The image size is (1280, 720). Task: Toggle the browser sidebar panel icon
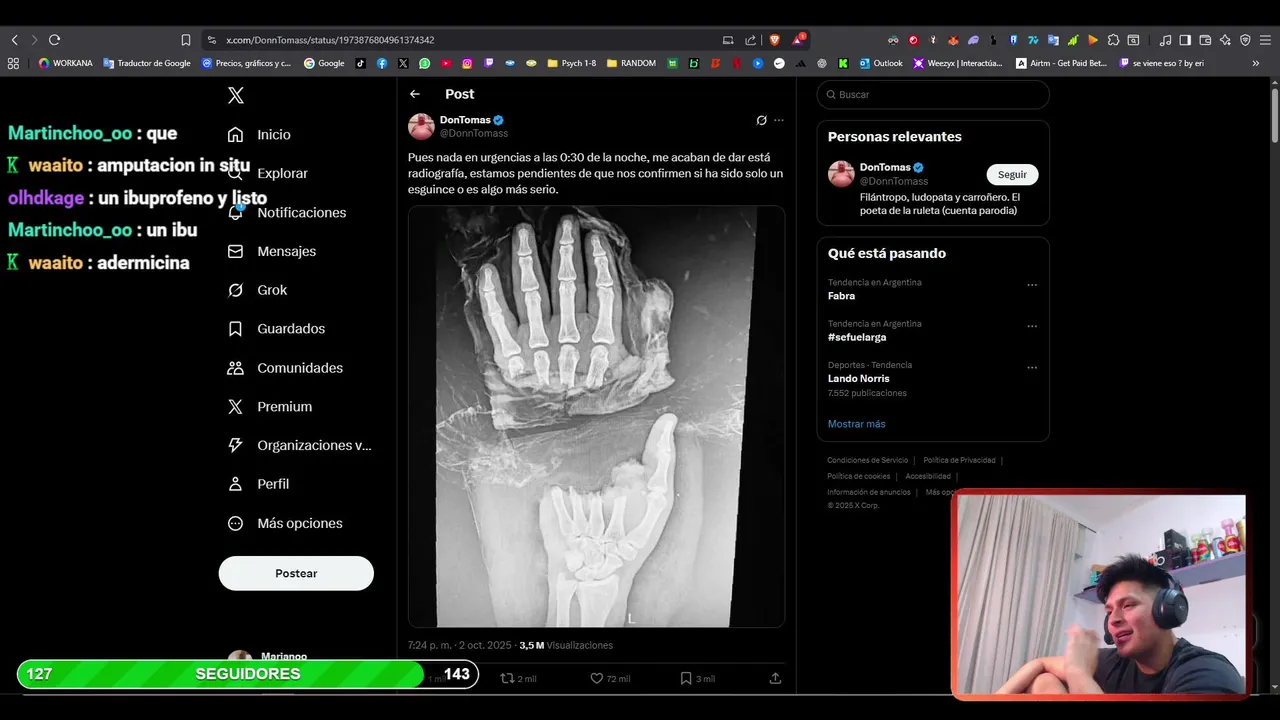pyautogui.click(x=1185, y=40)
